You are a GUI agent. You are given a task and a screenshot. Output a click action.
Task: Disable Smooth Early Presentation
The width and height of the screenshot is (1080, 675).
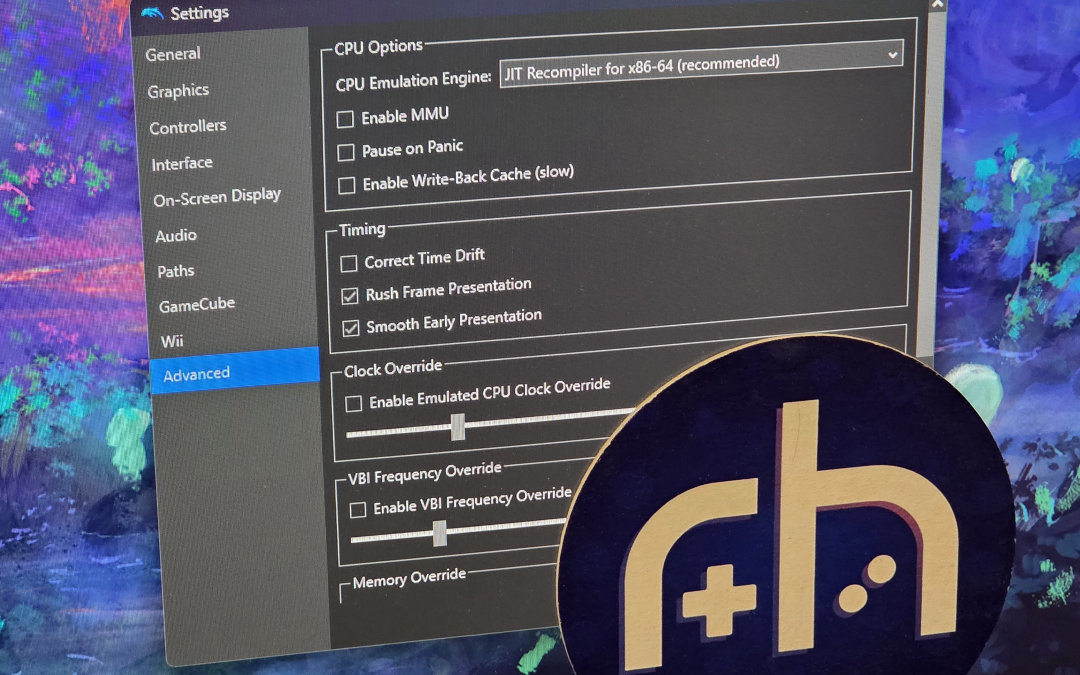click(x=351, y=328)
